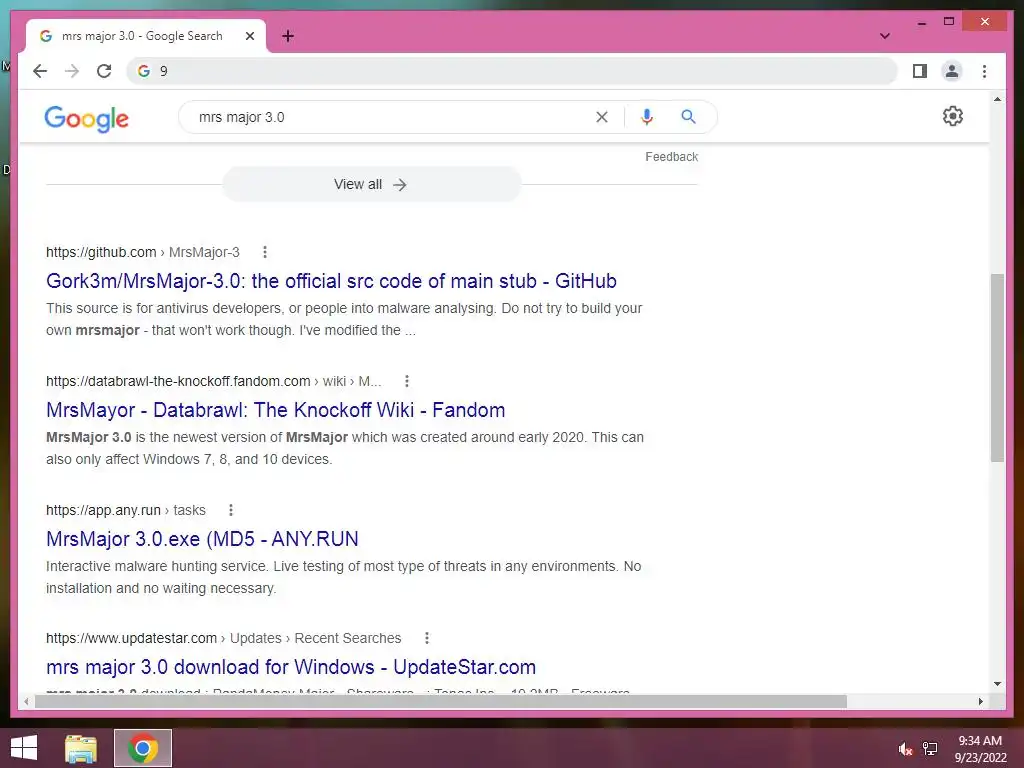The image size is (1024, 768).
Task: Click the https://app.any.run breadcrumb URL
Action: [103, 510]
